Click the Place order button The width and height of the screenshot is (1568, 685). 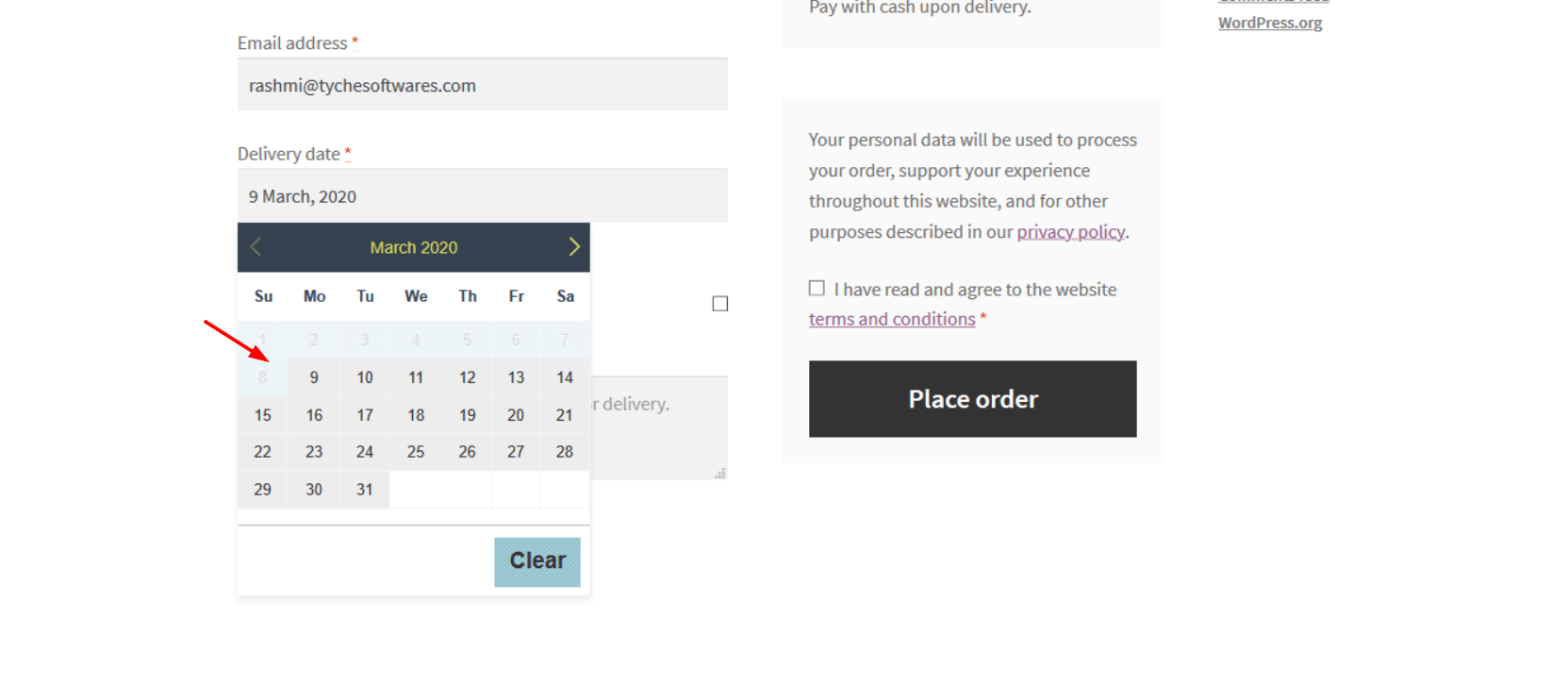(972, 398)
